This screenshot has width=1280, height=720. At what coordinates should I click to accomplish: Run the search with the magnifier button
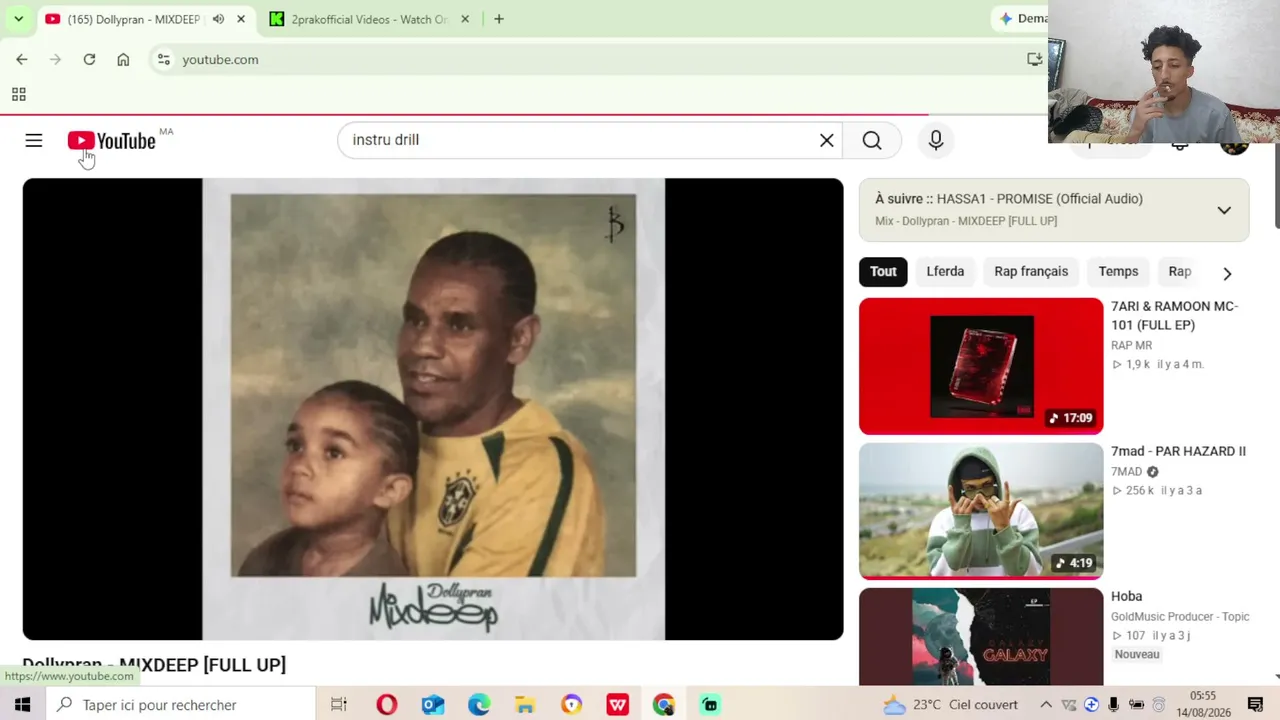point(872,141)
